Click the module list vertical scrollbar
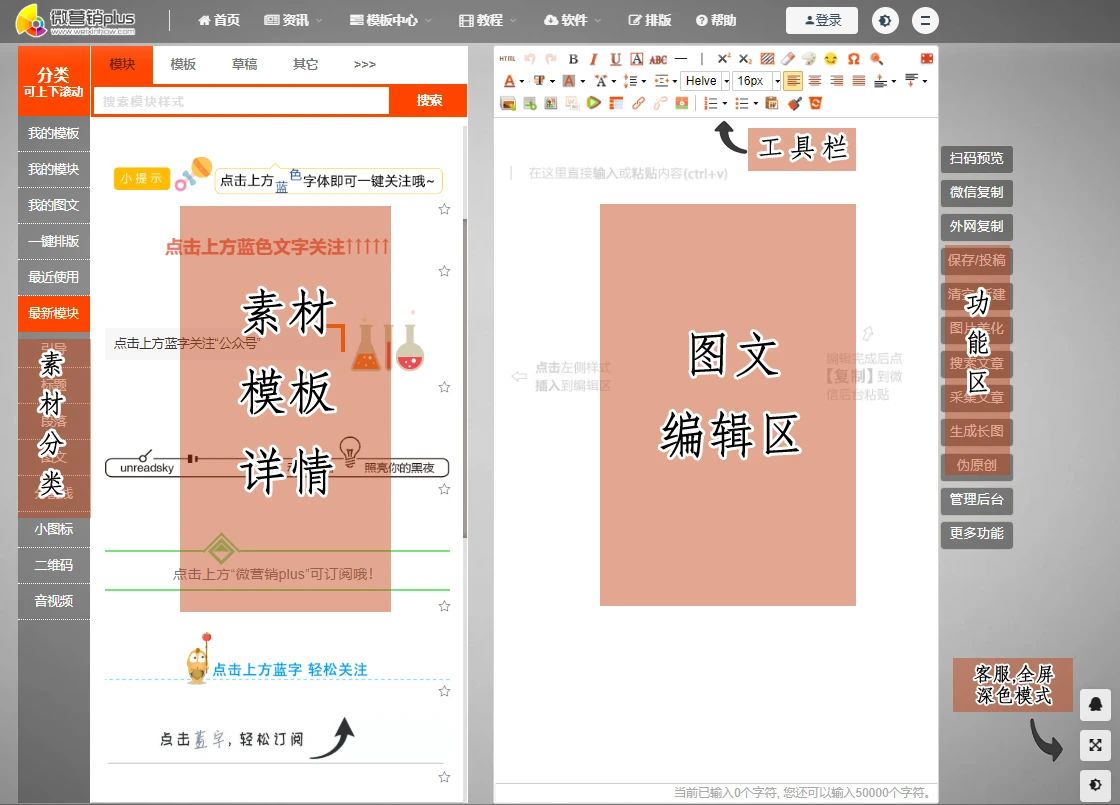The height and width of the screenshot is (805, 1120). pyautogui.click(x=465, y=379)
